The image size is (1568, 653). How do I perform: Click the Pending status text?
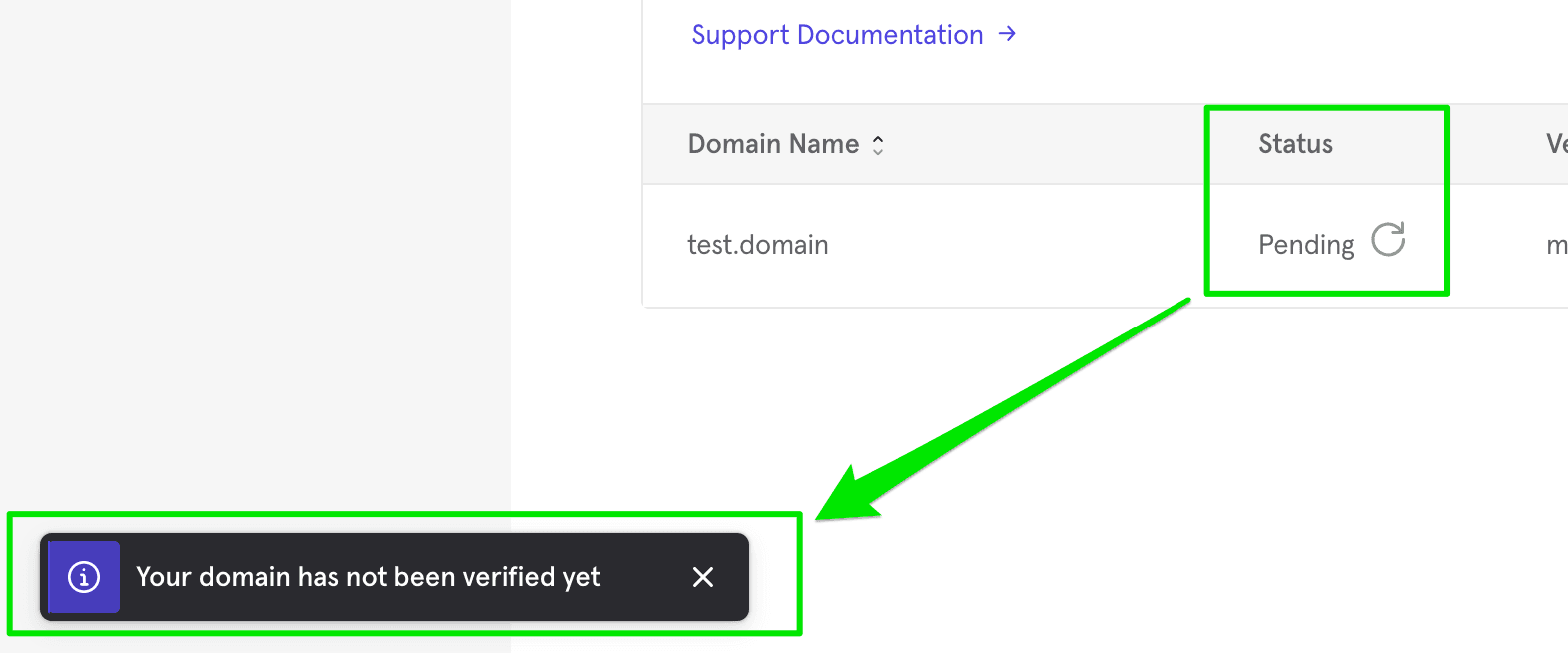pos(1306,245)
